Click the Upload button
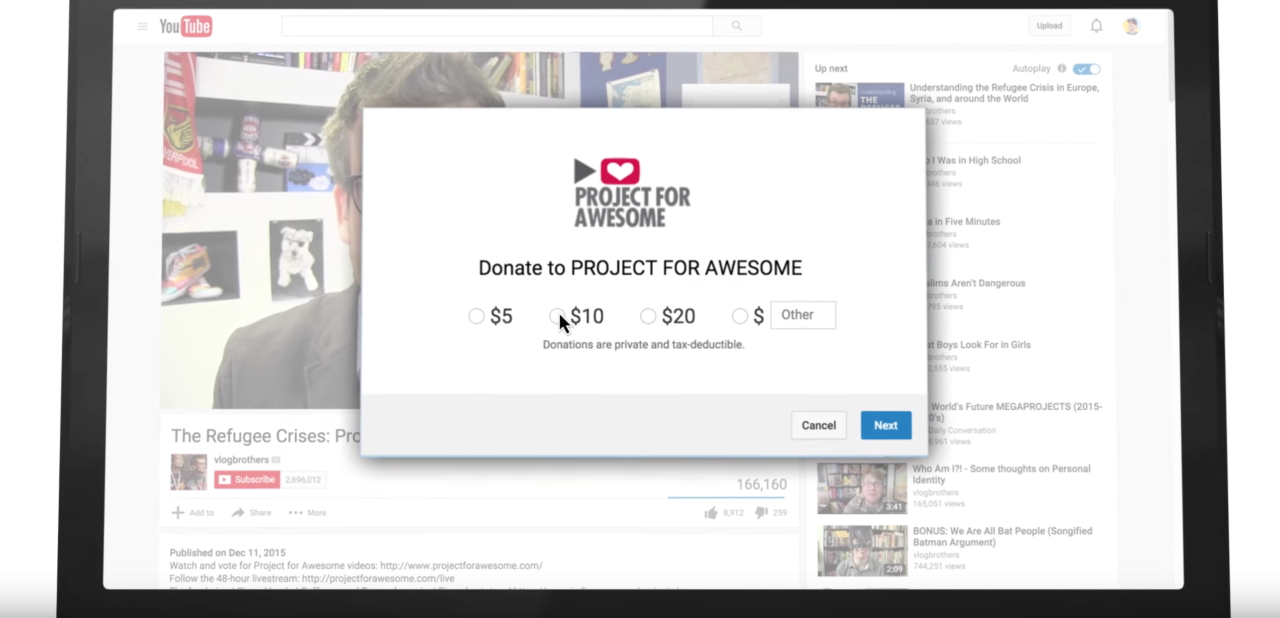 tap(1049, 26)
